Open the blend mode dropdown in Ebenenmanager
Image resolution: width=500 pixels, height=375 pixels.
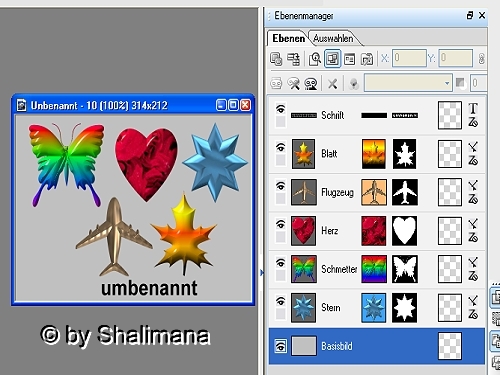coord(409,83)
